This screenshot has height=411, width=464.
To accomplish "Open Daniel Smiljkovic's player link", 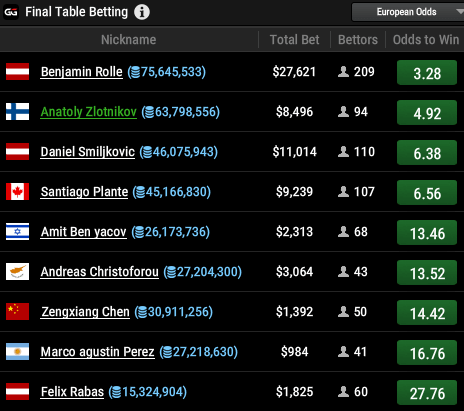I will (88, 152).
